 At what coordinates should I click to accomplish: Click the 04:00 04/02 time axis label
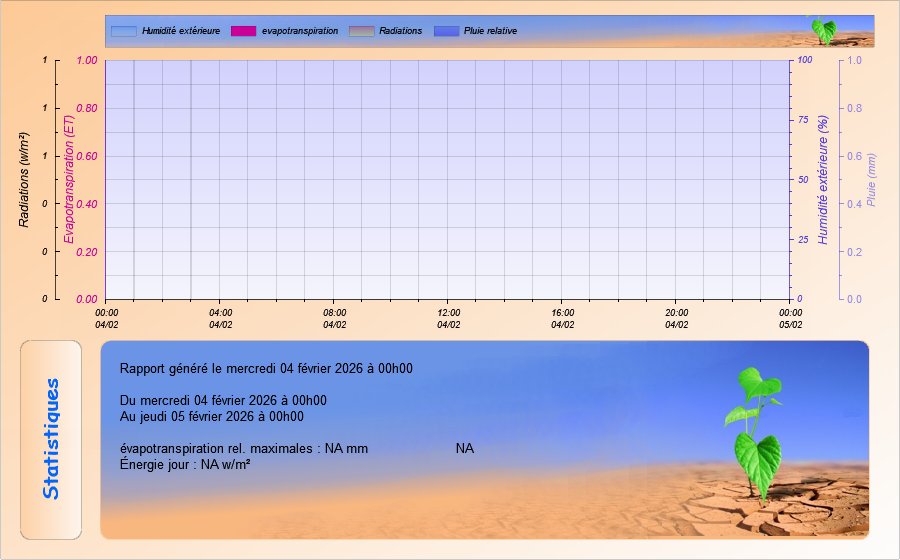220,318
